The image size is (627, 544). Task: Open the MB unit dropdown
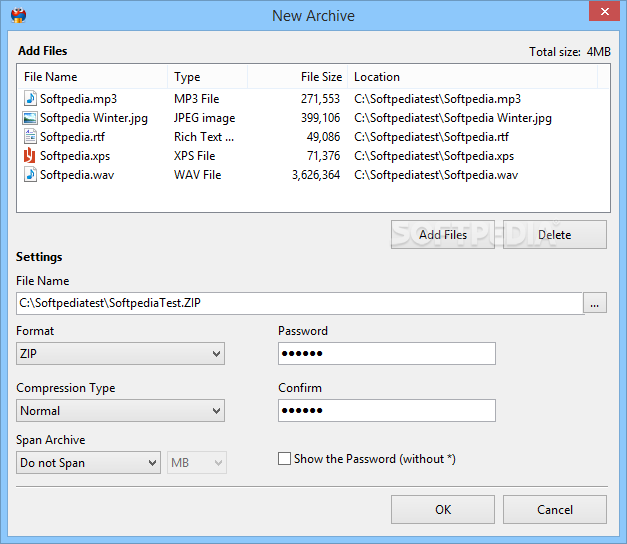197,463
